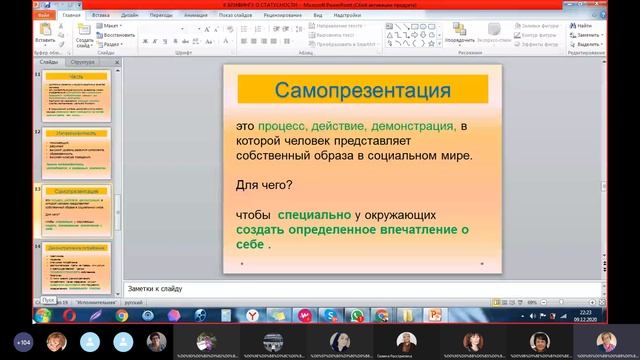Toggle text shadow (S) formatting

click(175, 41)
